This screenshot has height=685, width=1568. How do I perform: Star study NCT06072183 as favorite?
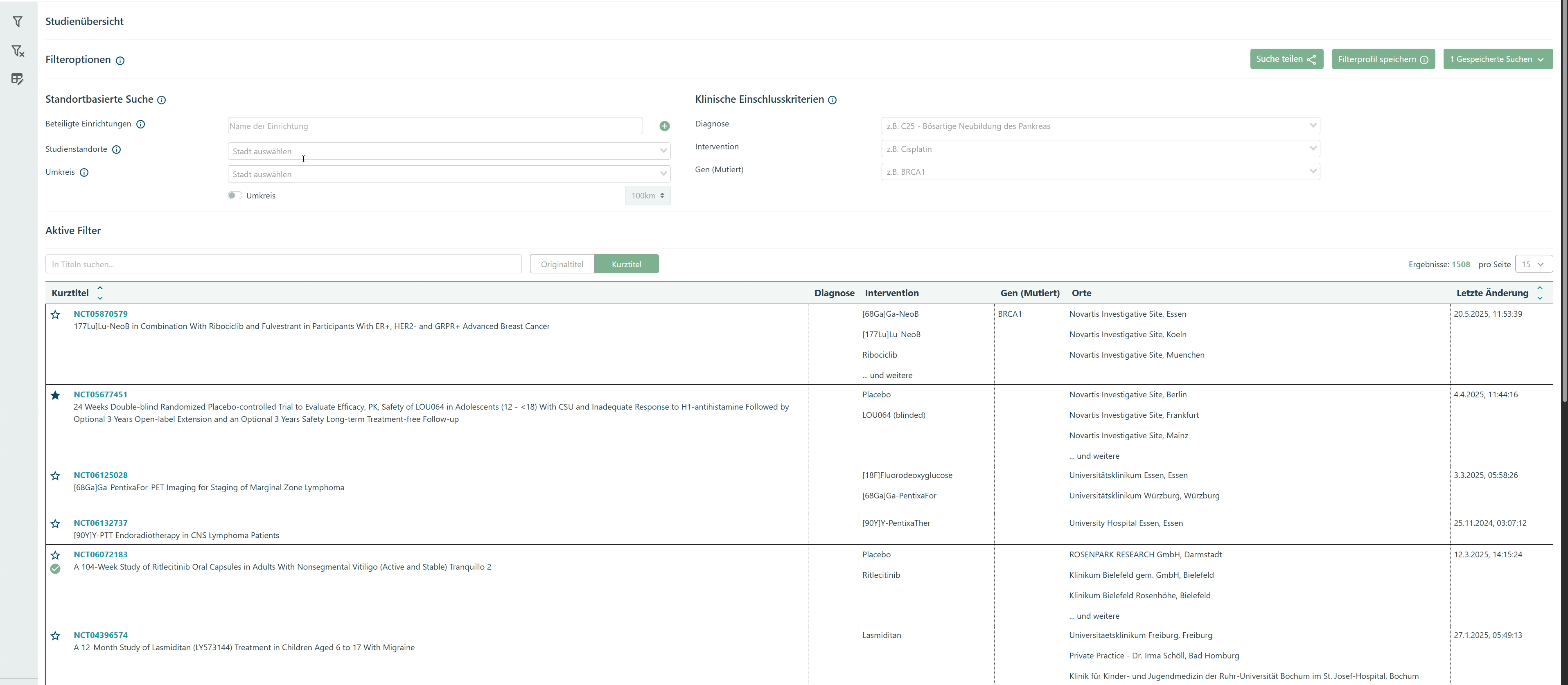pyautogui.click(x=55, y=555)
